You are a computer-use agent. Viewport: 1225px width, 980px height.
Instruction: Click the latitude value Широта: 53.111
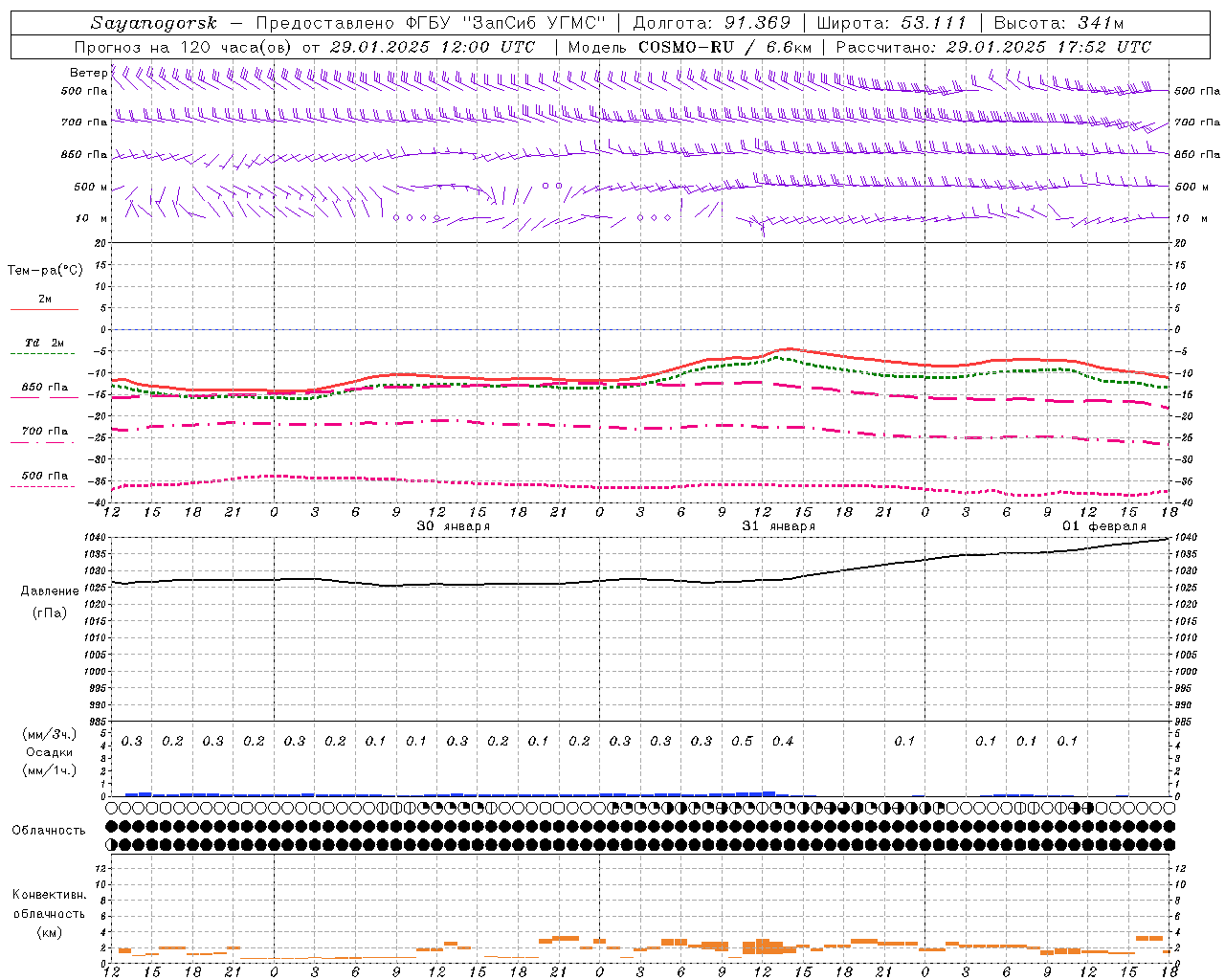coord(892,23)
